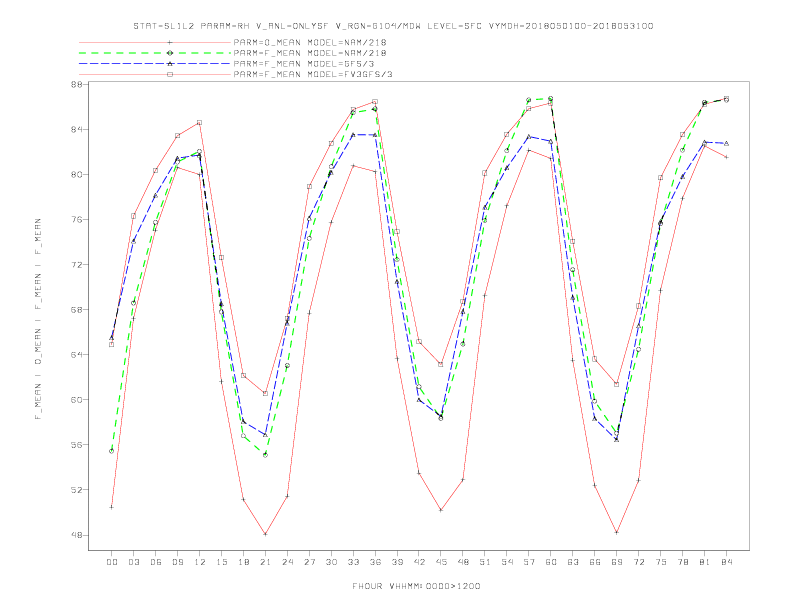
Task: Click y-axis tick label 60
Action: pos(77,399)
